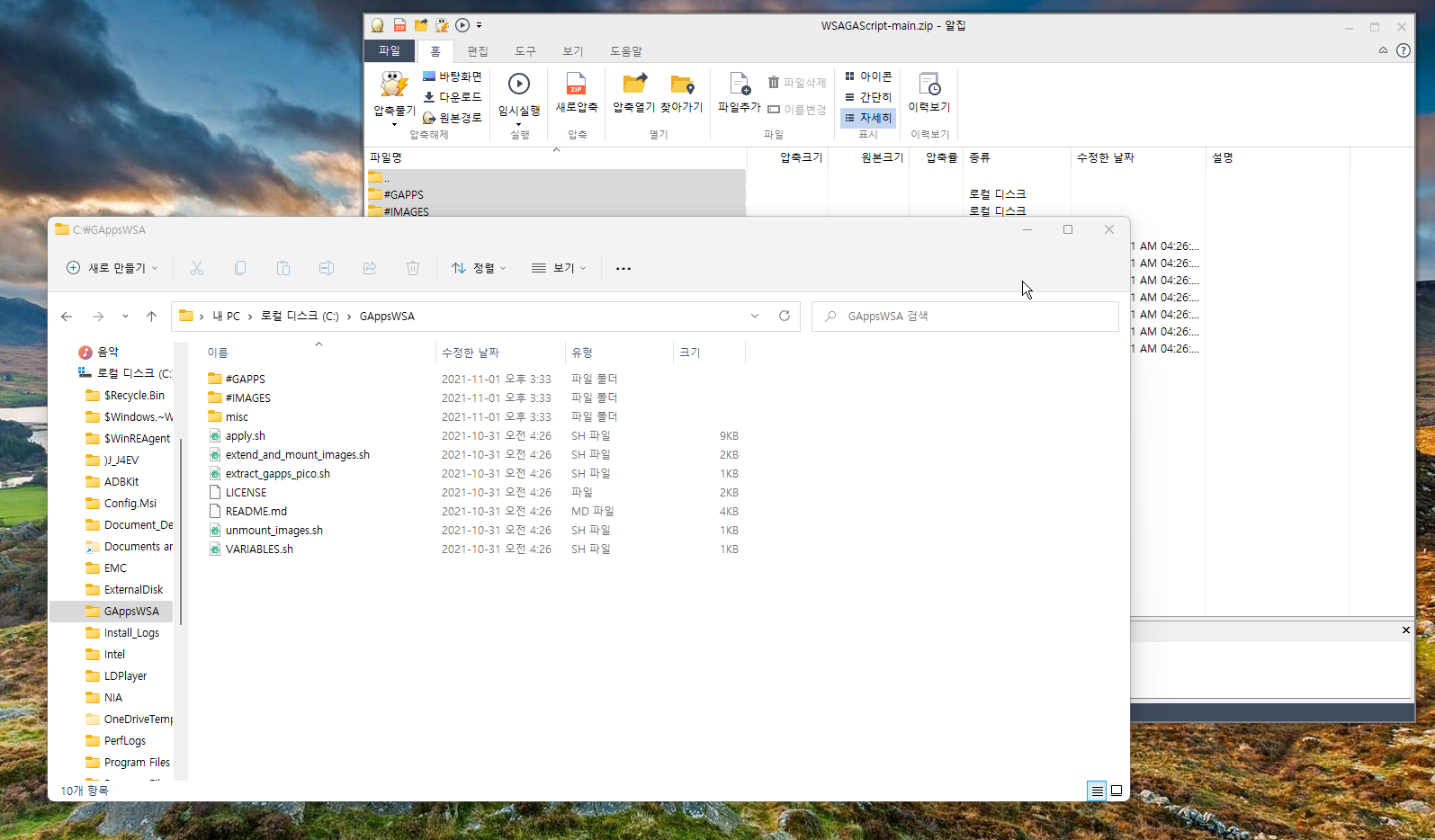Click 내 PC in the address breadcrumb
Screen dimensions: 1435x840
click(226, 317)
